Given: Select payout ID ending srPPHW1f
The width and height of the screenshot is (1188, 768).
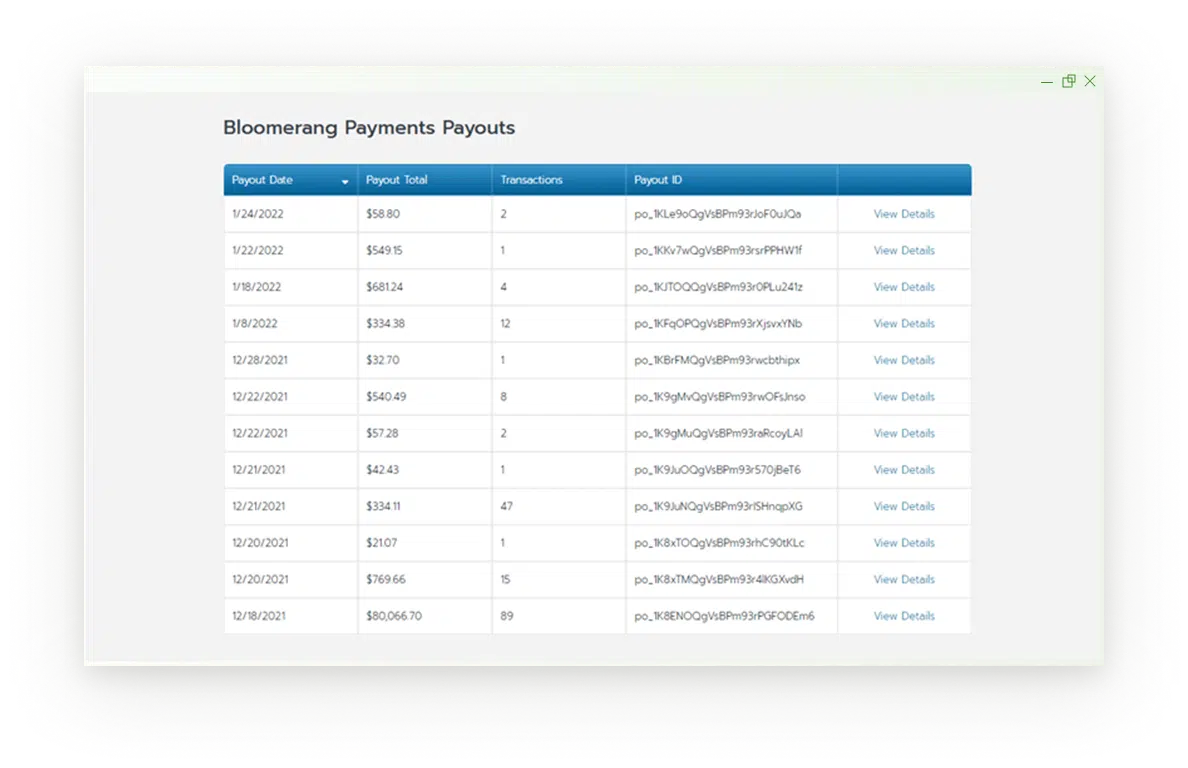Looking at the screenshot, I should tap(717, 251).
